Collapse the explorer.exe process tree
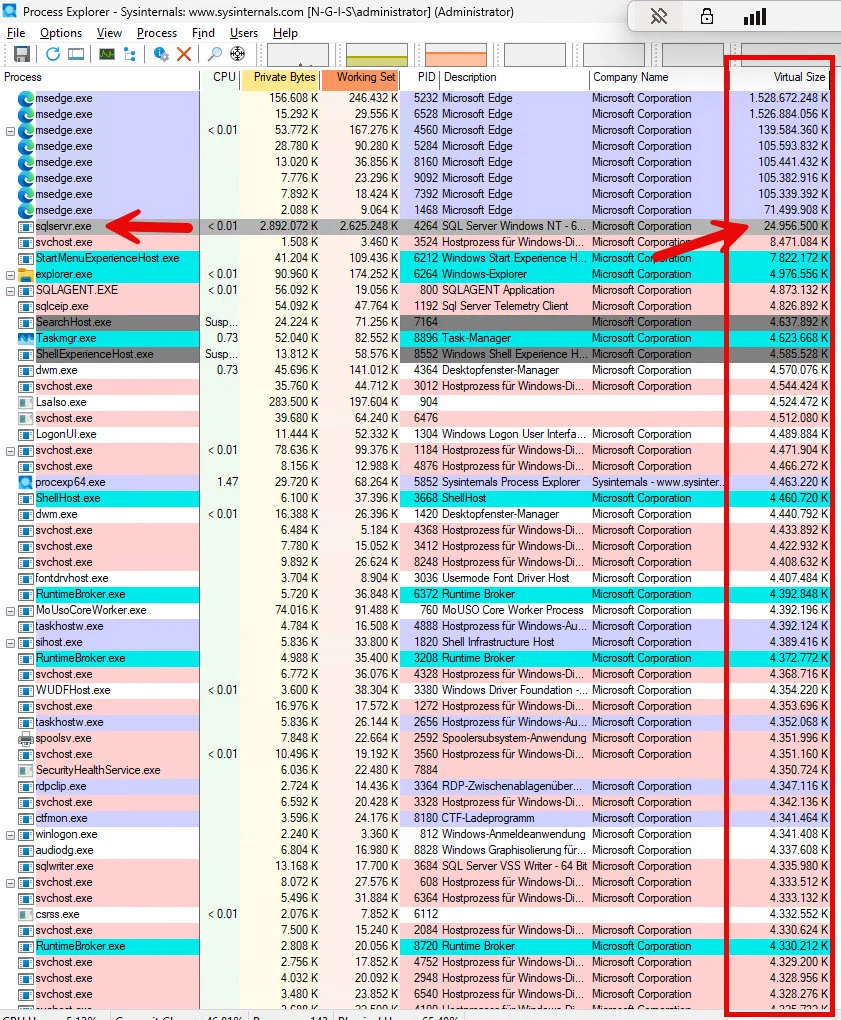 coord(10,275)
